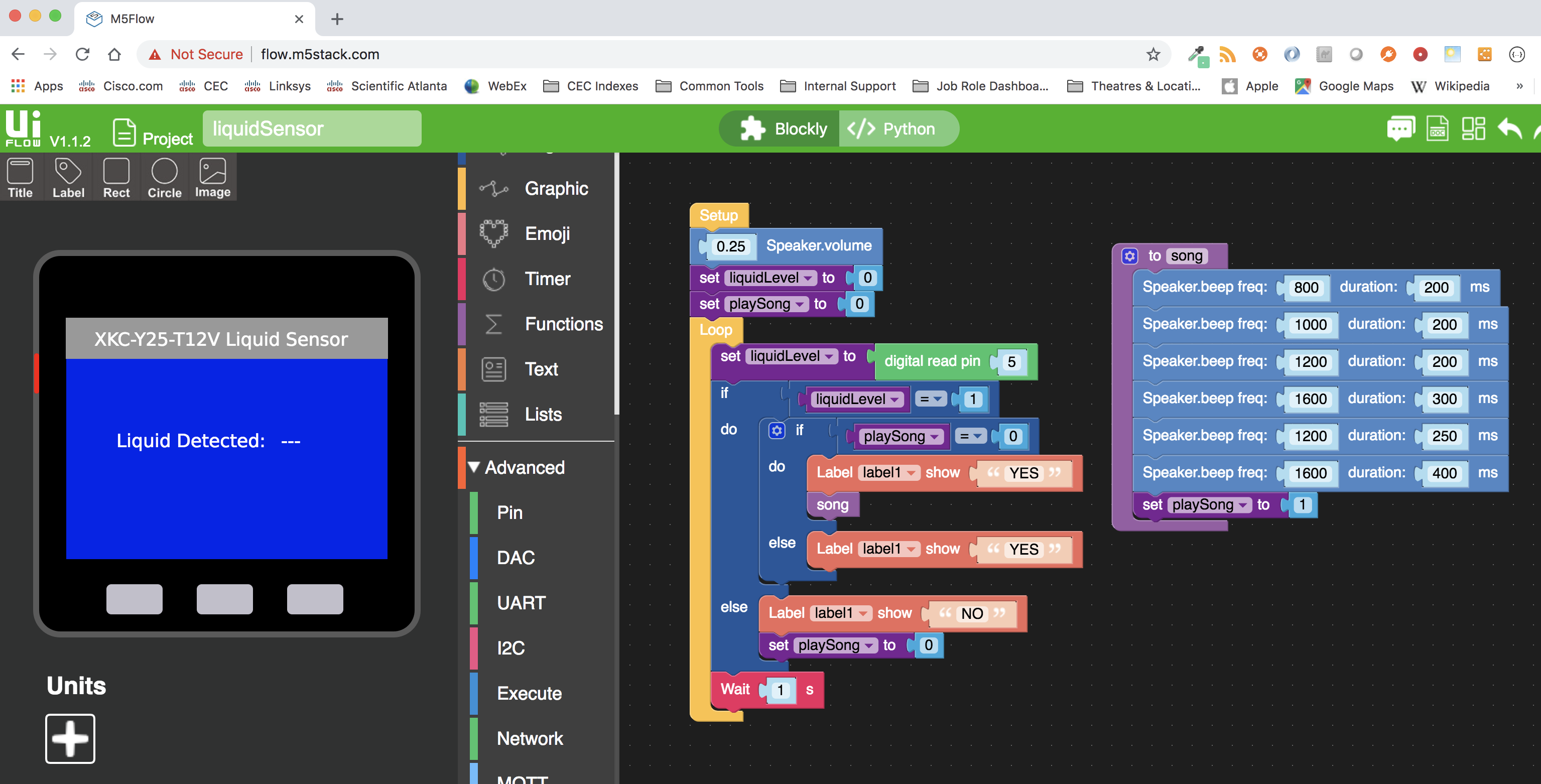Open the nested if block gear settings
1541x784 pixels.
coord(777,431)
